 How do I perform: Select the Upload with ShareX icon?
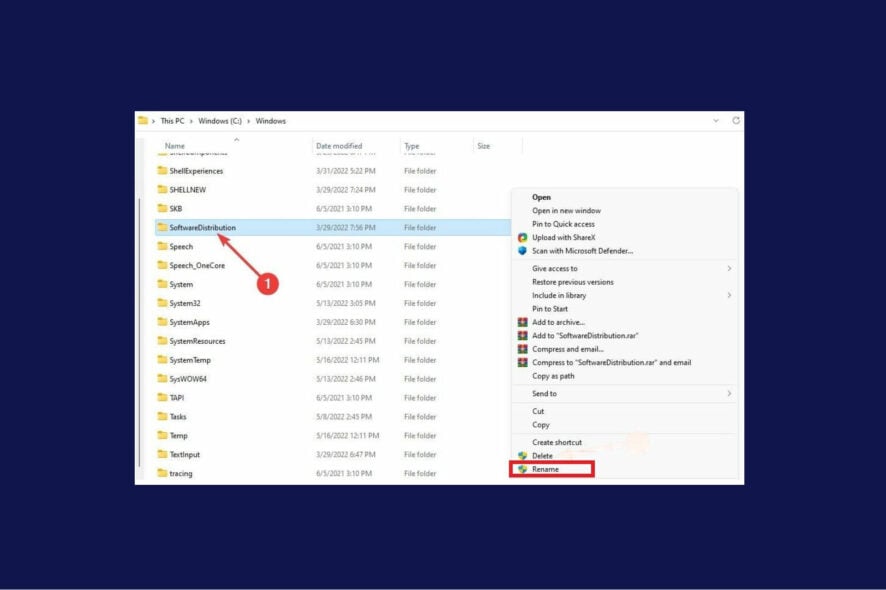(x=522, y=238)
